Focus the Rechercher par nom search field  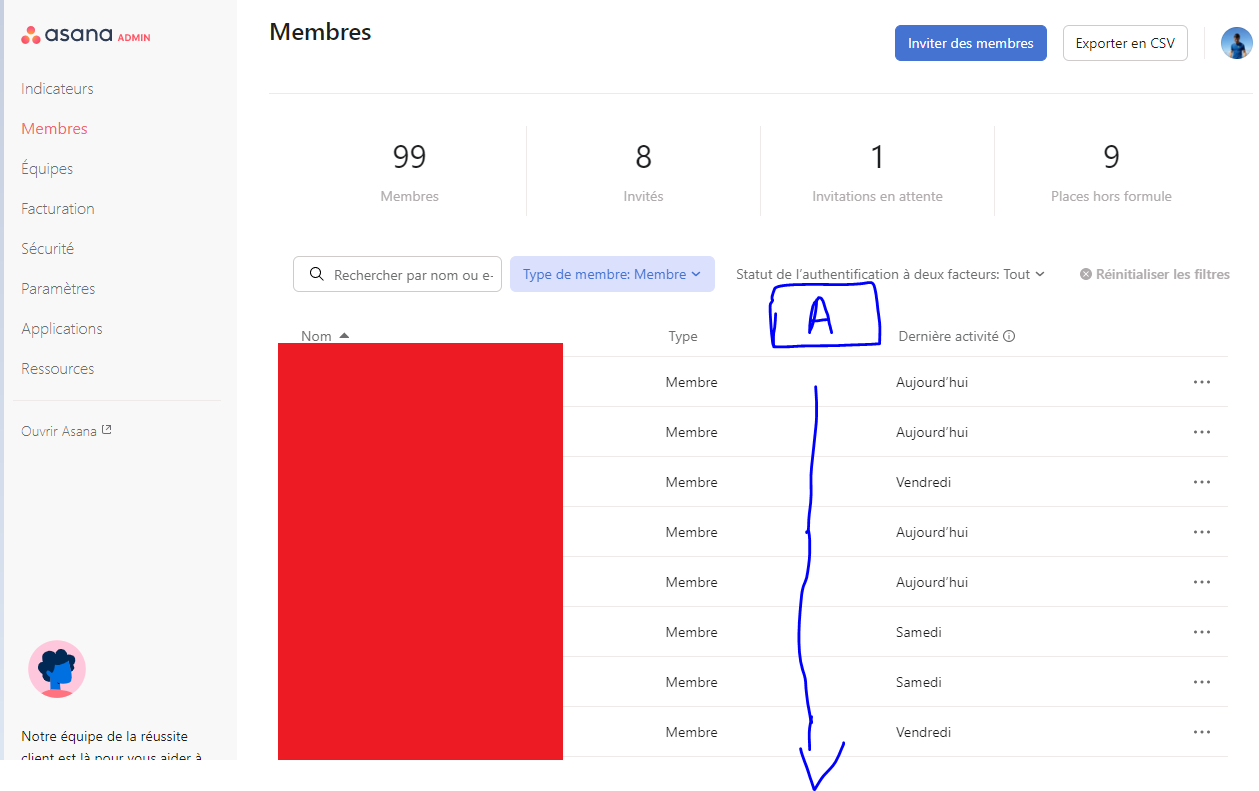tap(397, 274)
